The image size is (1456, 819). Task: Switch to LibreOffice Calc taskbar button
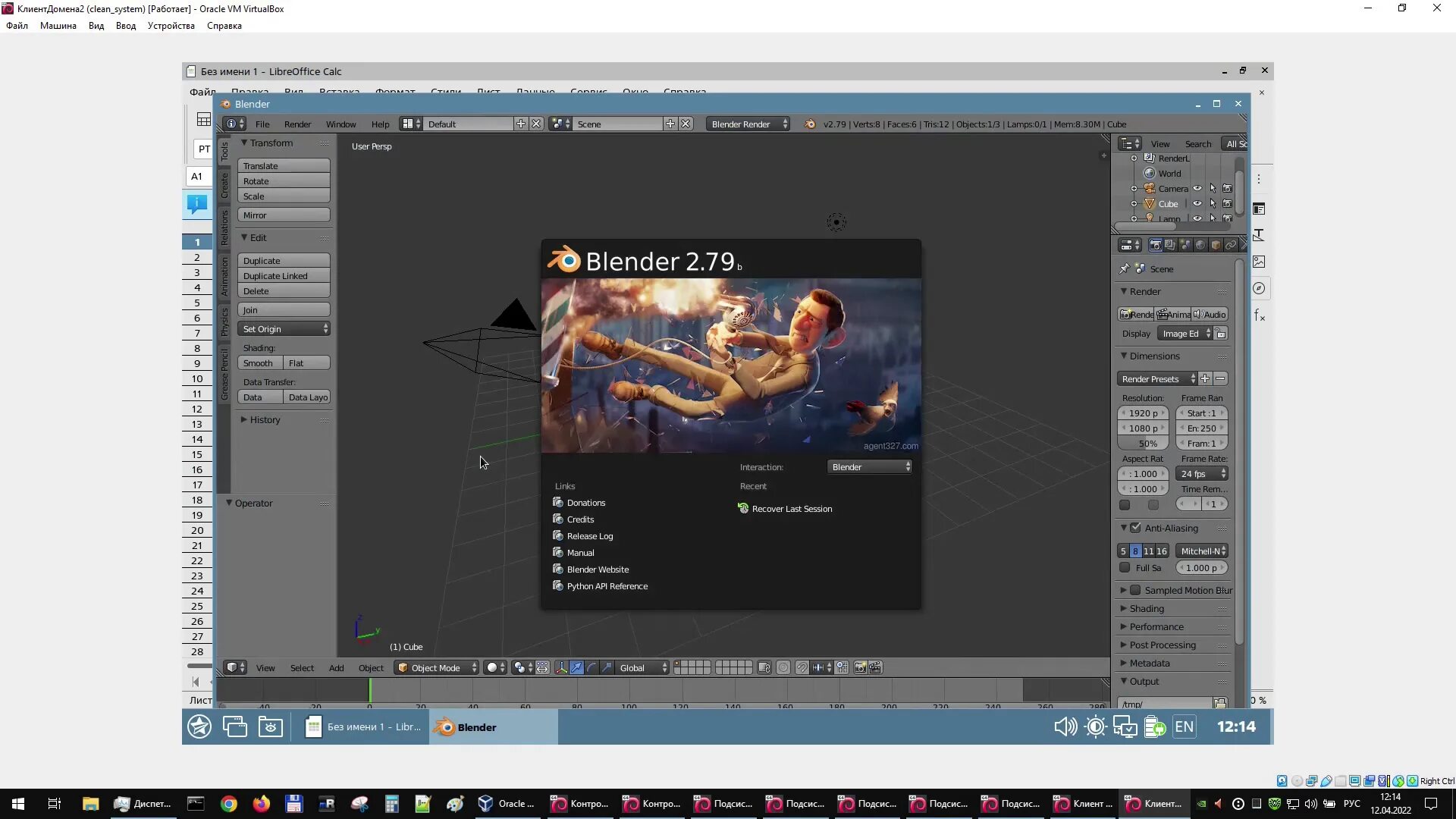pyautogui.click(x=362, y=726)
